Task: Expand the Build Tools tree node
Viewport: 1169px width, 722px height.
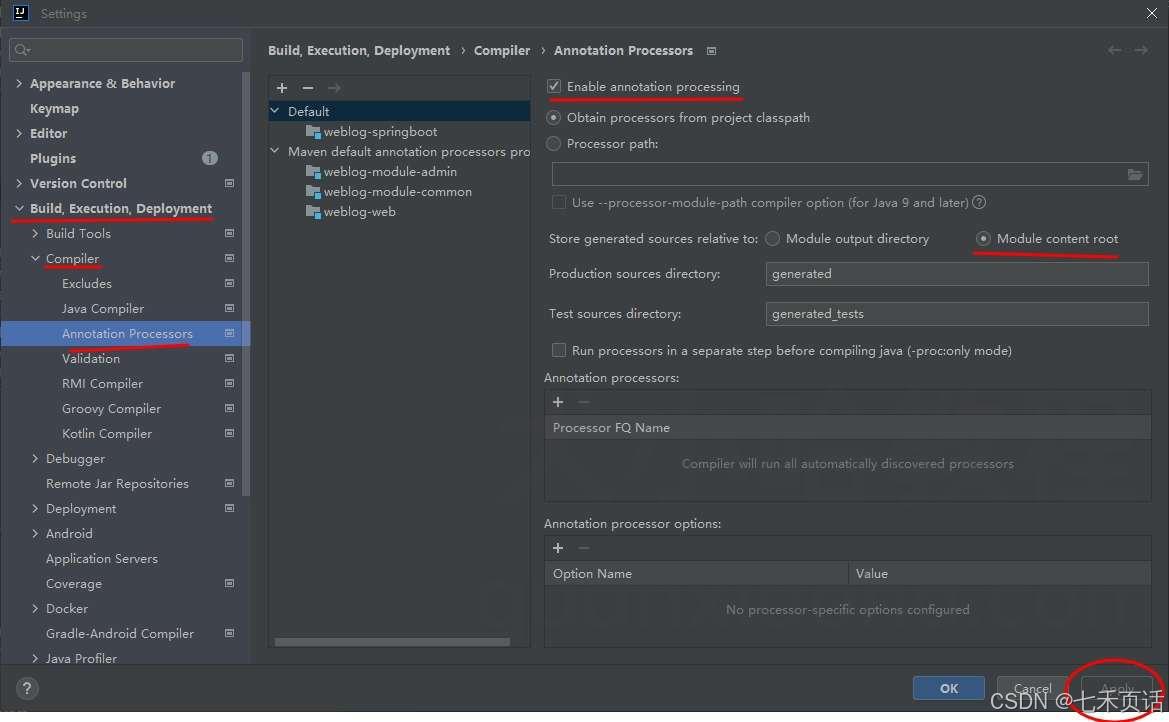Action: click(x=36, y=234)
